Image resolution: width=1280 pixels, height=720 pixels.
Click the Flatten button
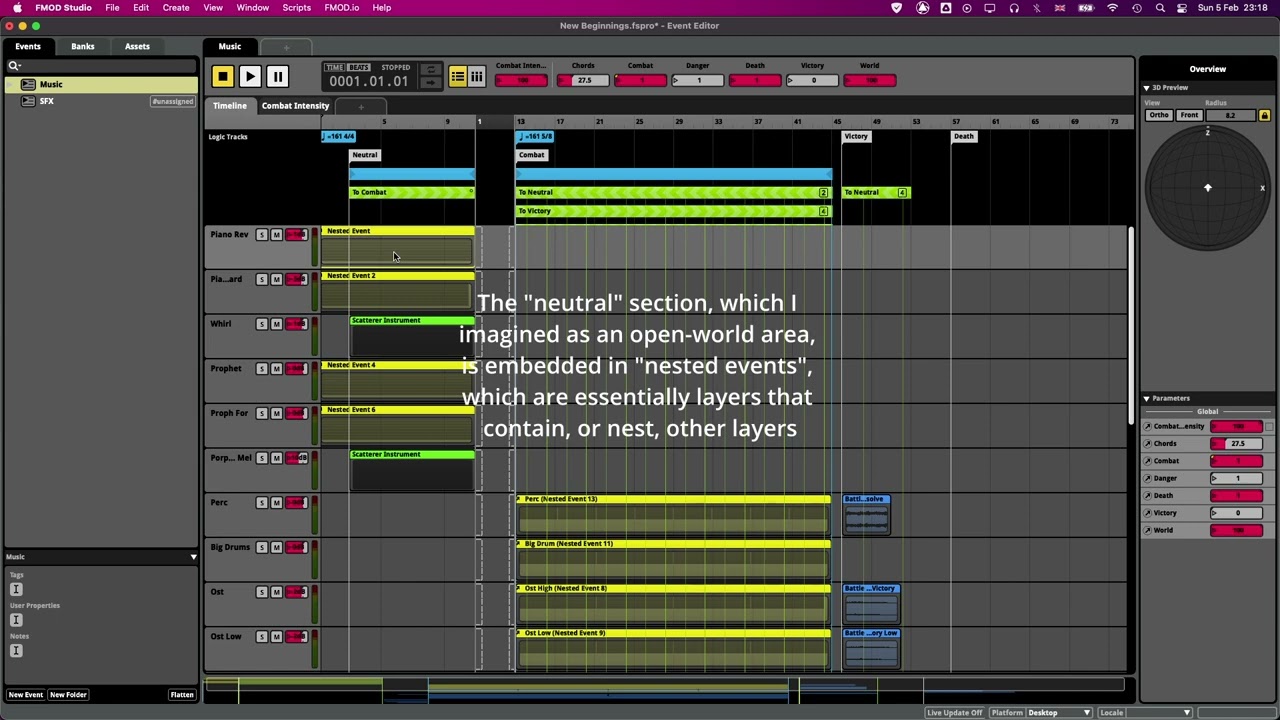pos(182,695)
